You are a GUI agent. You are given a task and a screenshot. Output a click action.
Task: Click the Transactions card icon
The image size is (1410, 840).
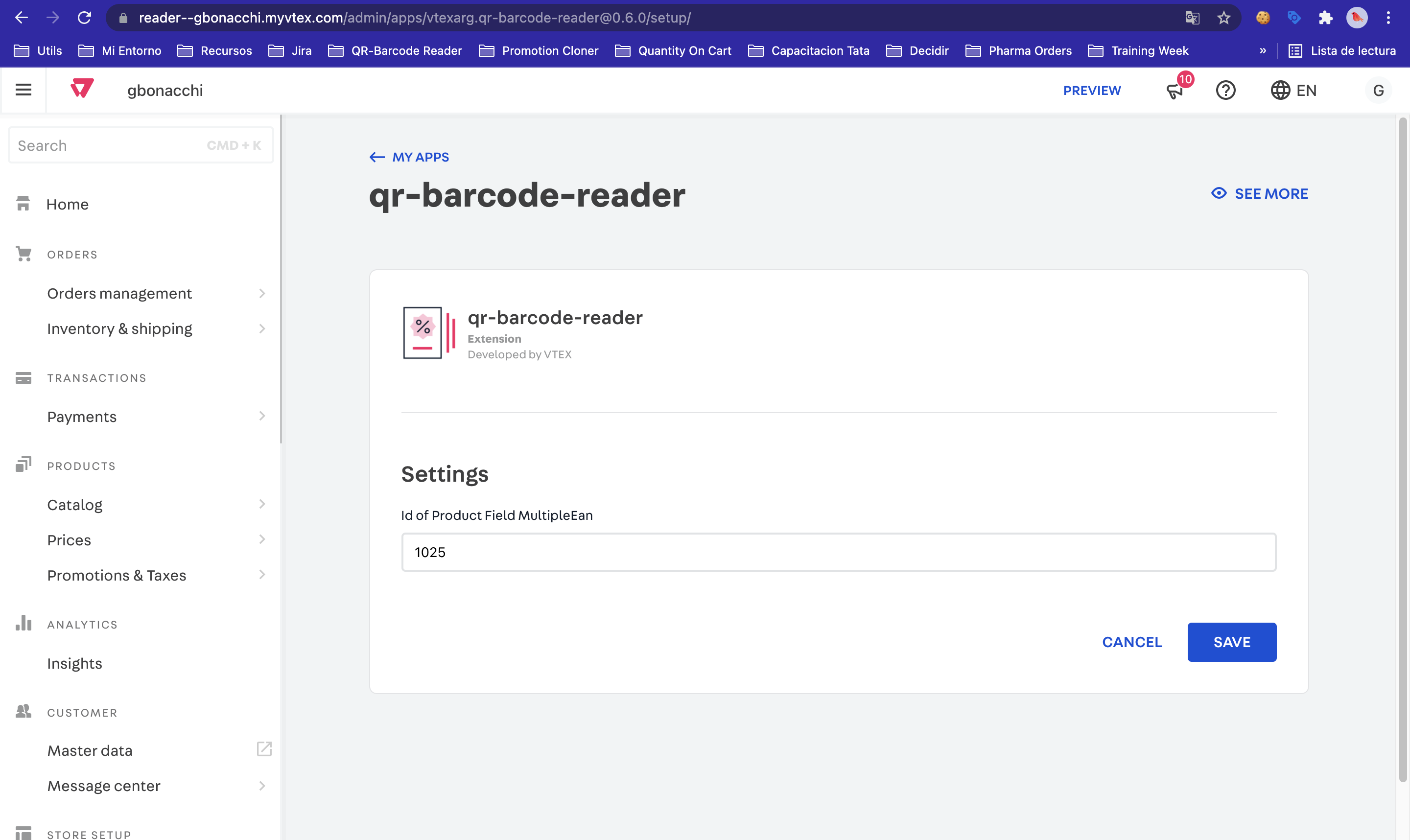coord(23,377)
